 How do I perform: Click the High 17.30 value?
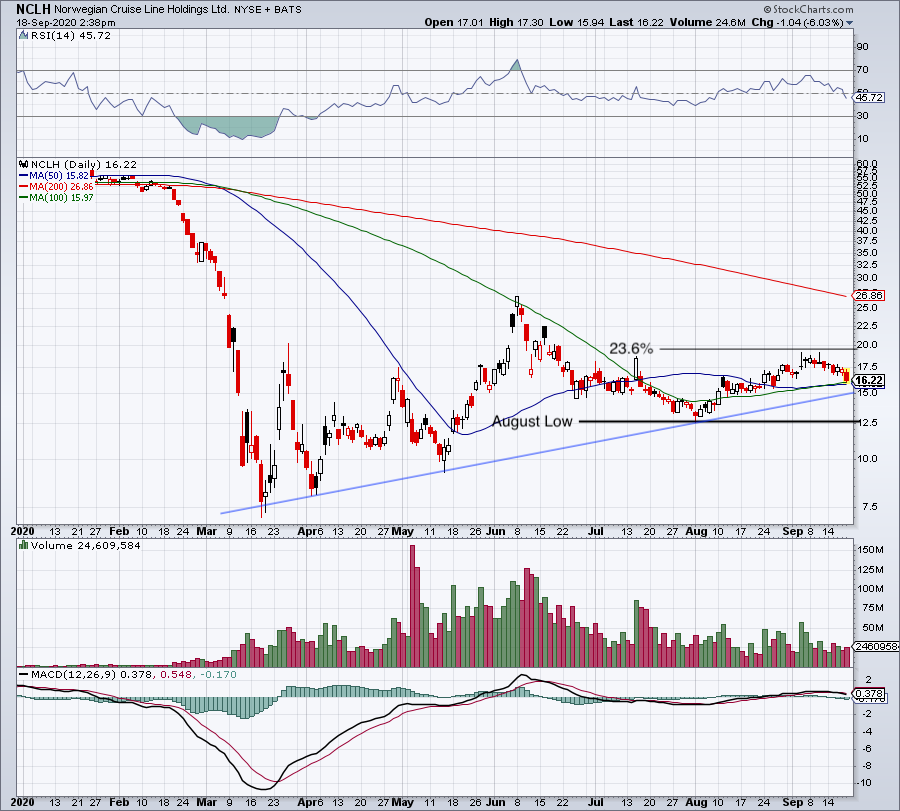[516, 22]
